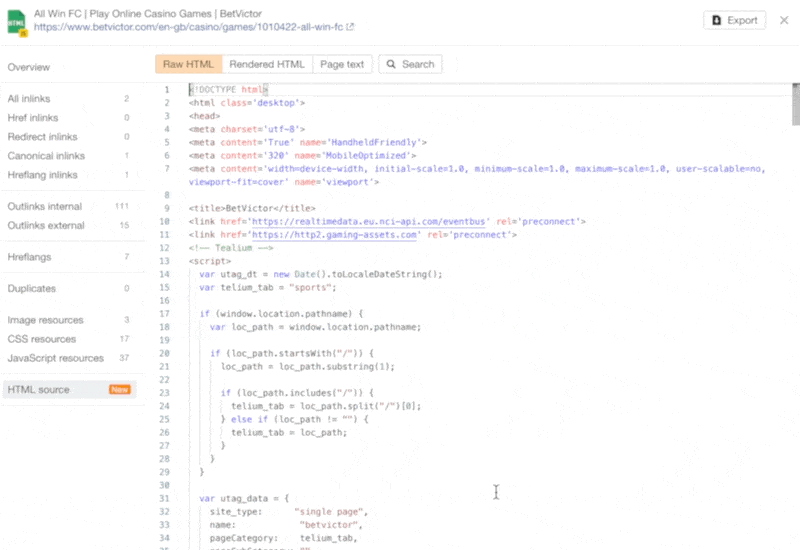The image size is (800, 550).
Task: Open Image resources section
Action: click(46, 320)
